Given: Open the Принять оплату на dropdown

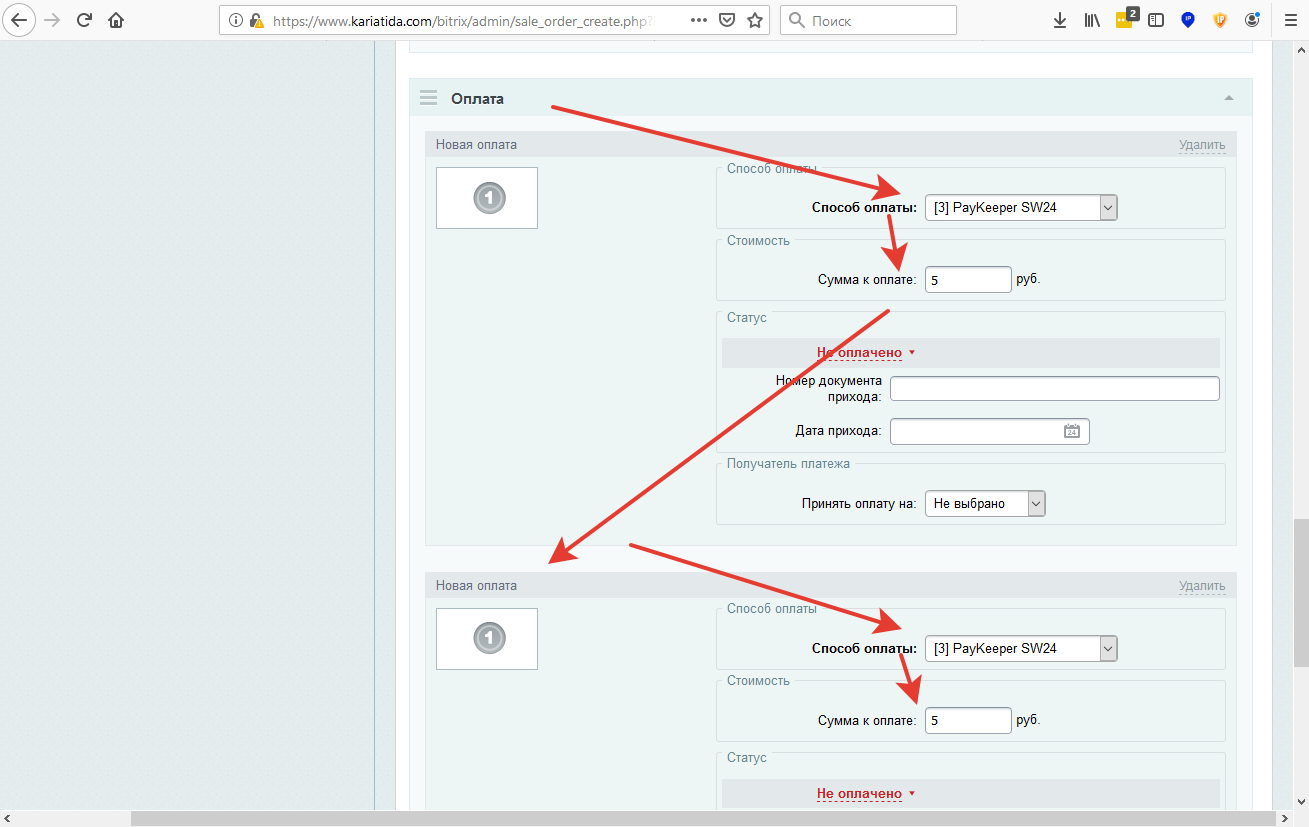Looking at the screenshot, I should point(984,504).
